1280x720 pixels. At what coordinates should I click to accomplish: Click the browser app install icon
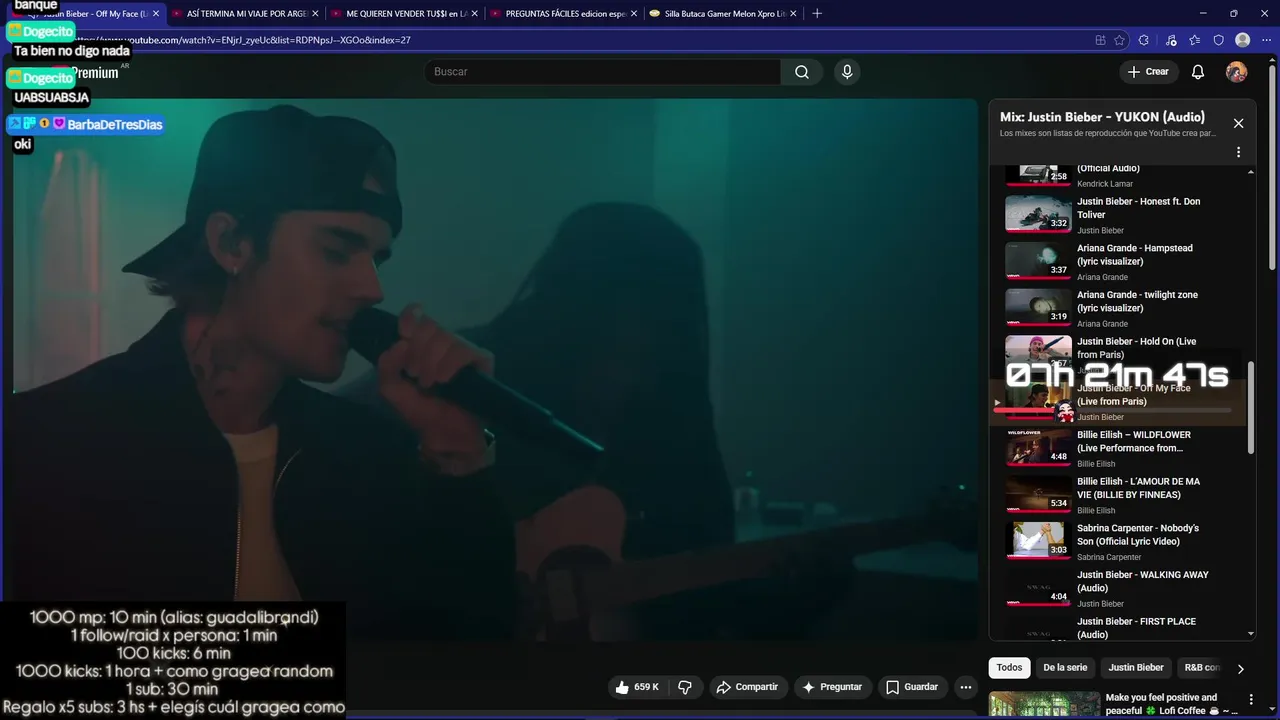[1100, 40]
